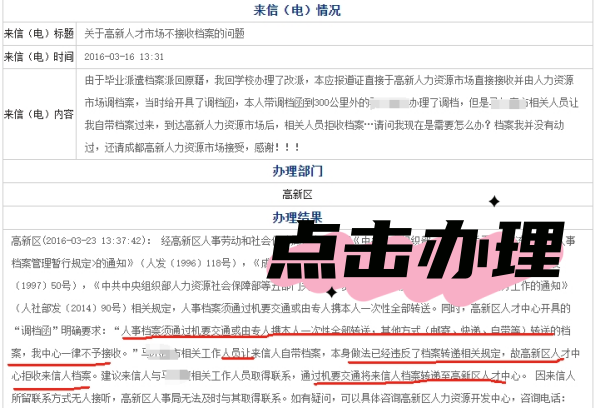The height and width of the screenshot is (408, 600).
Task: Select the header "来信（电）情况"
Action: 297,10
